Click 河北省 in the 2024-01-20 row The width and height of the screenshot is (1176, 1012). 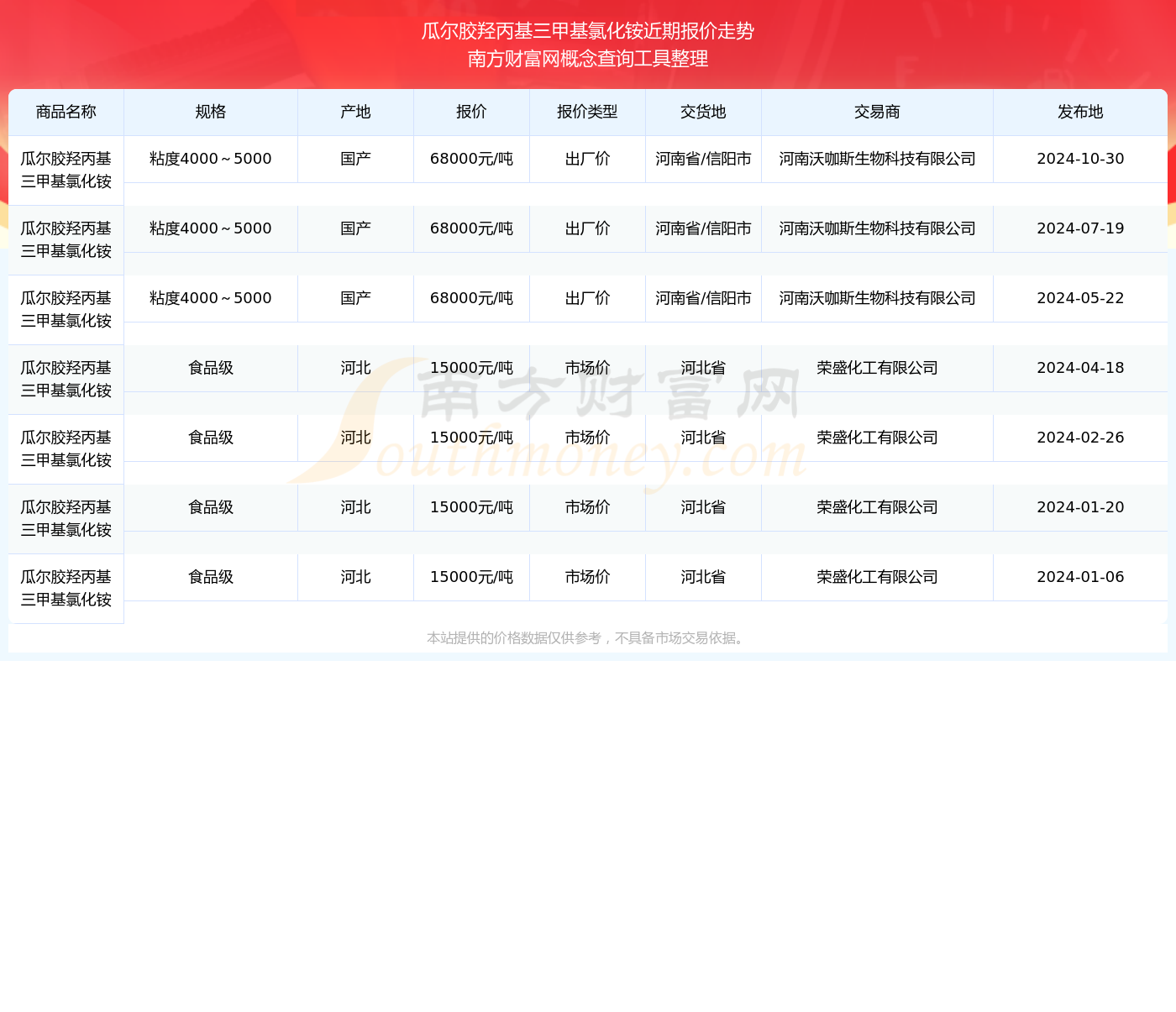tap(704, 507)
